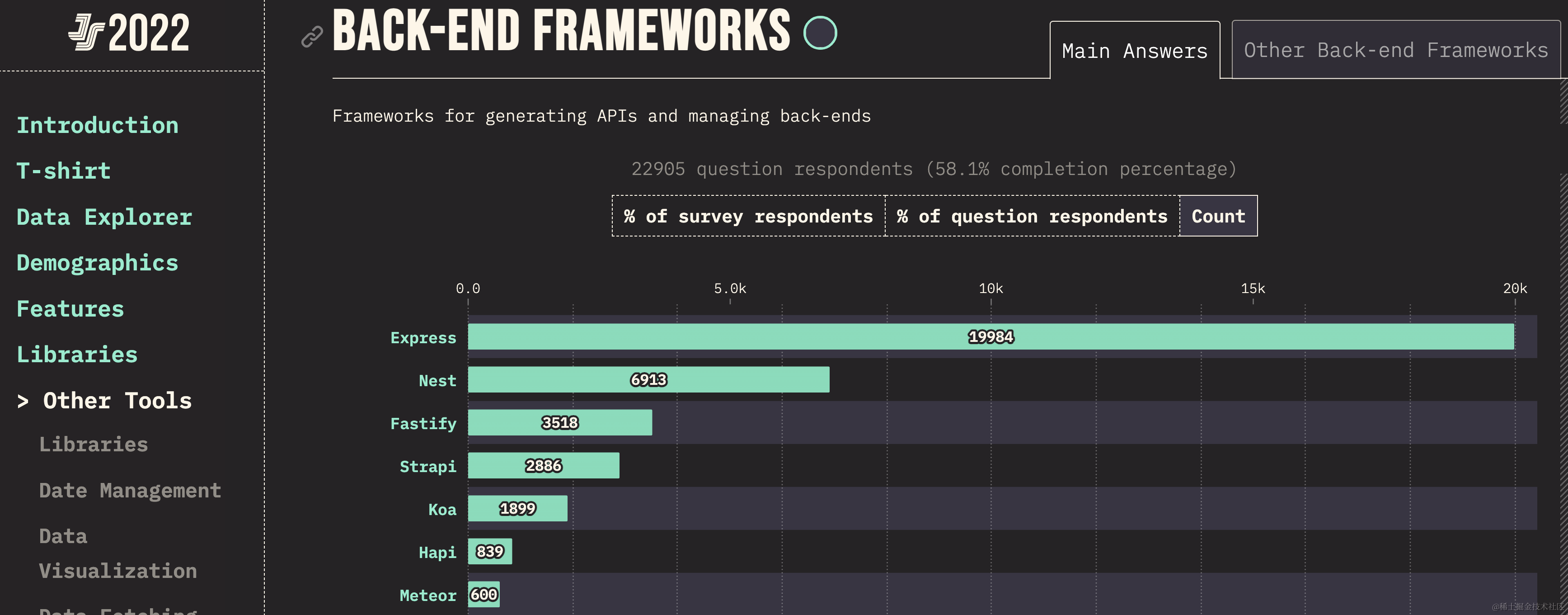Click the State of JS 2022 logo
The width and height of the screenshot is (1568, 615).
129,33
